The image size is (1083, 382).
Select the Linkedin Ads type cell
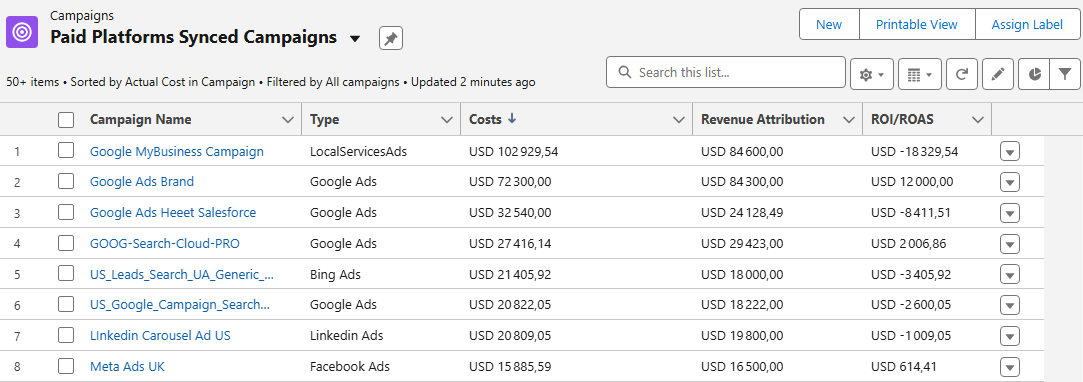tap(347, 336)
